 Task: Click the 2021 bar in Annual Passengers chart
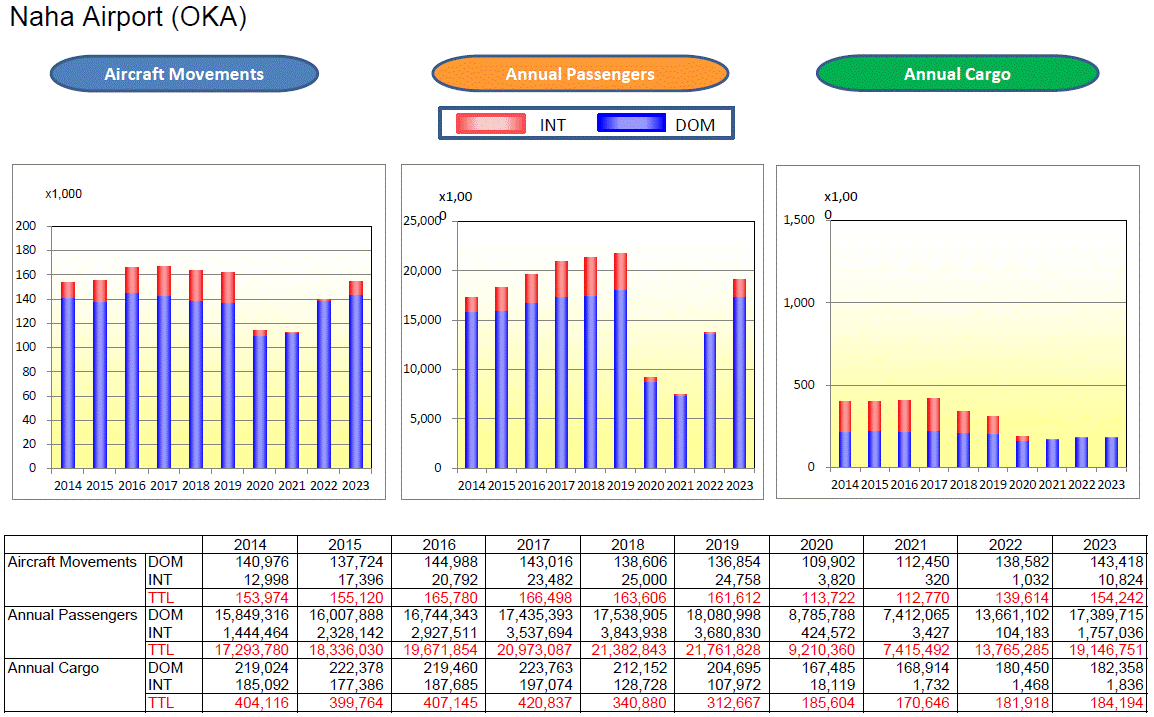(680, 431)
